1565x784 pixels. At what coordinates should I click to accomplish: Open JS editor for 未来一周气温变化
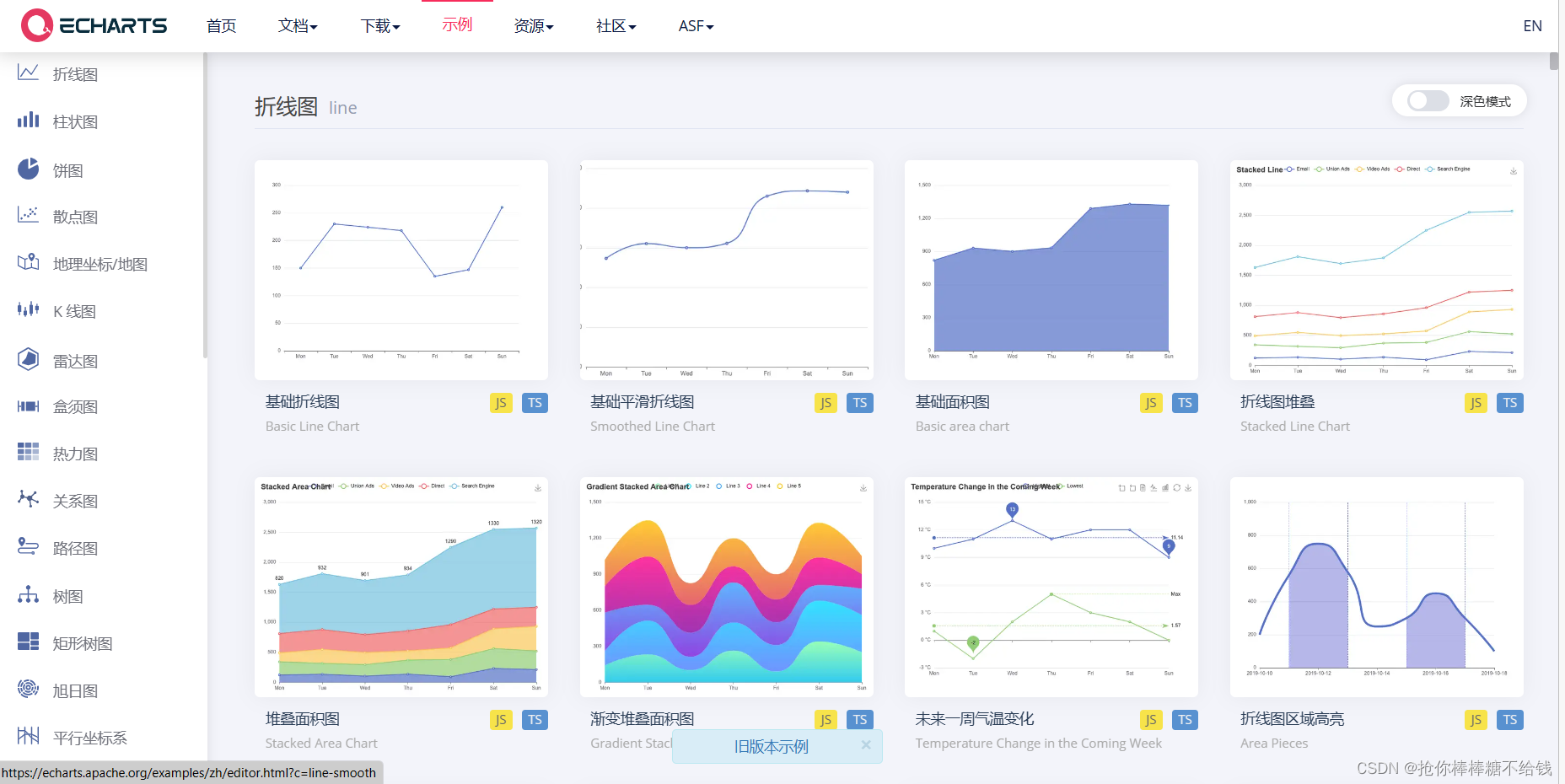click(x=1151, y=720)
